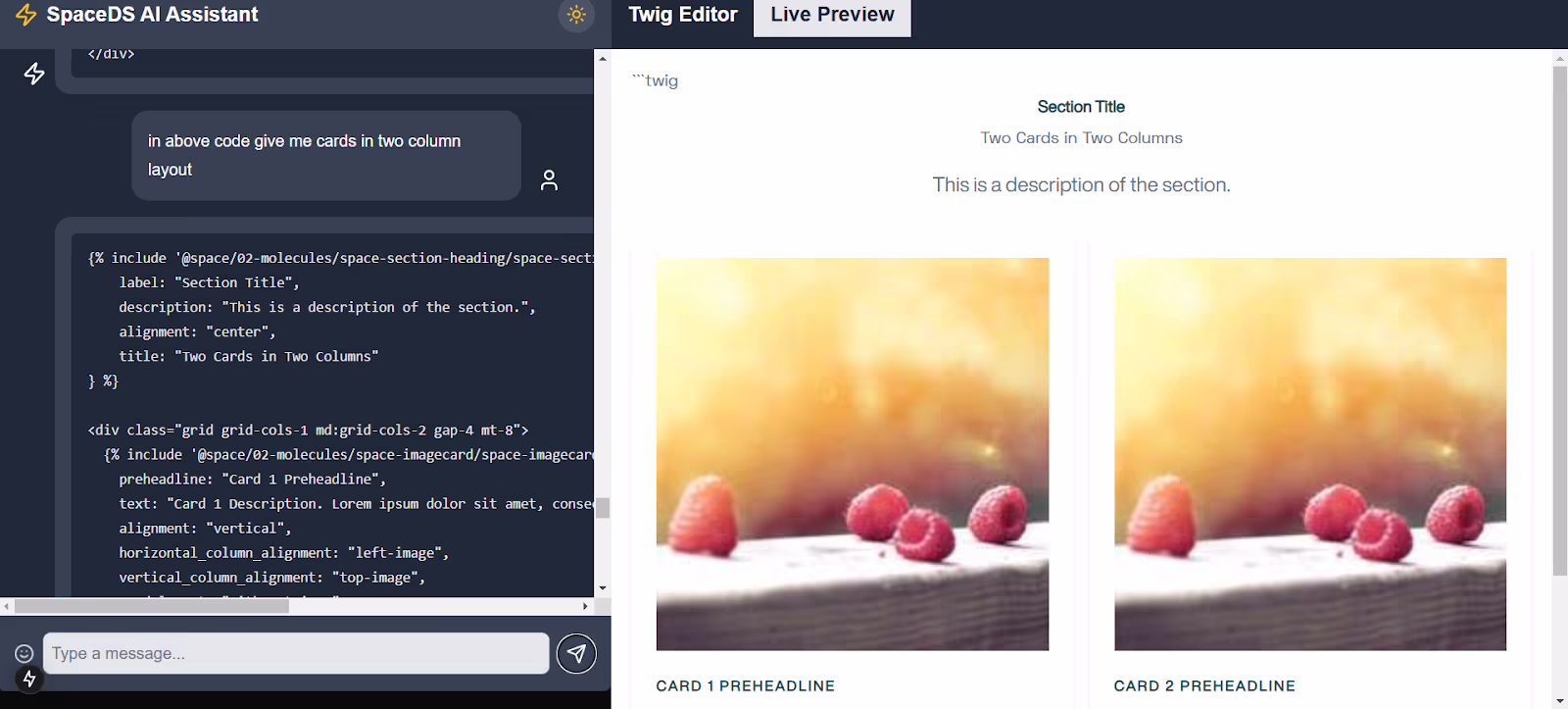Click the SpaceDS lightning bolt logo
The image size is (1568, 709).
[x=26, y=15]
